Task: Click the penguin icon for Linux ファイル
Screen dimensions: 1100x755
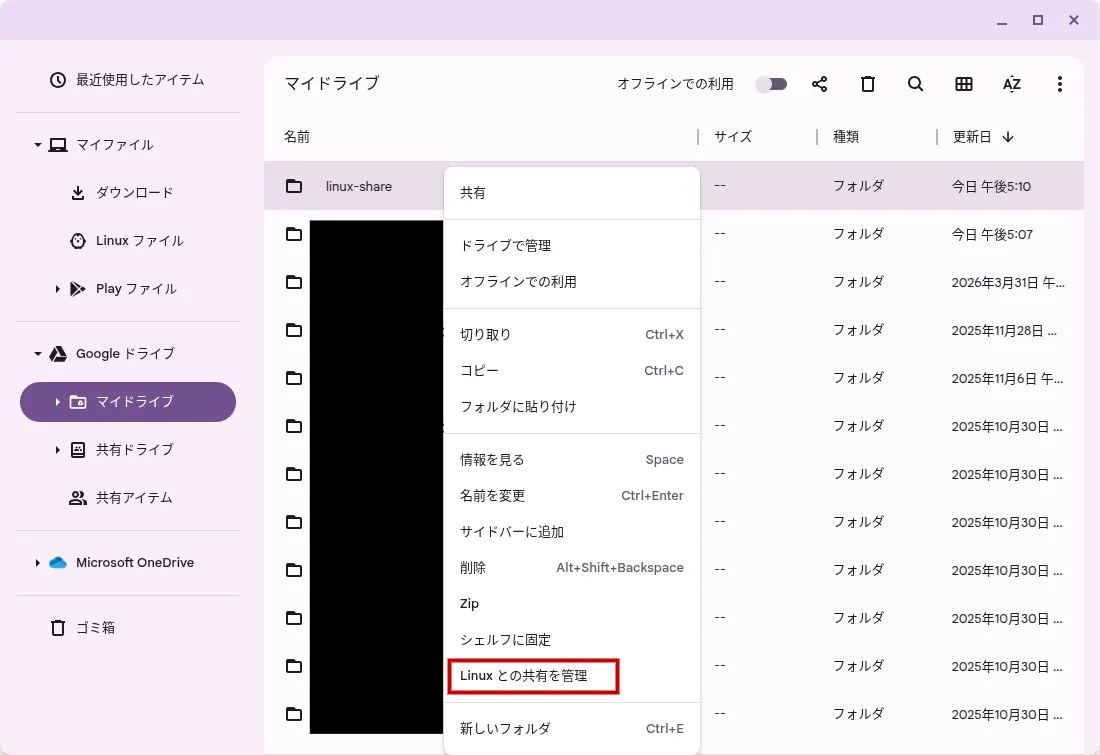Action: point(78,241)
